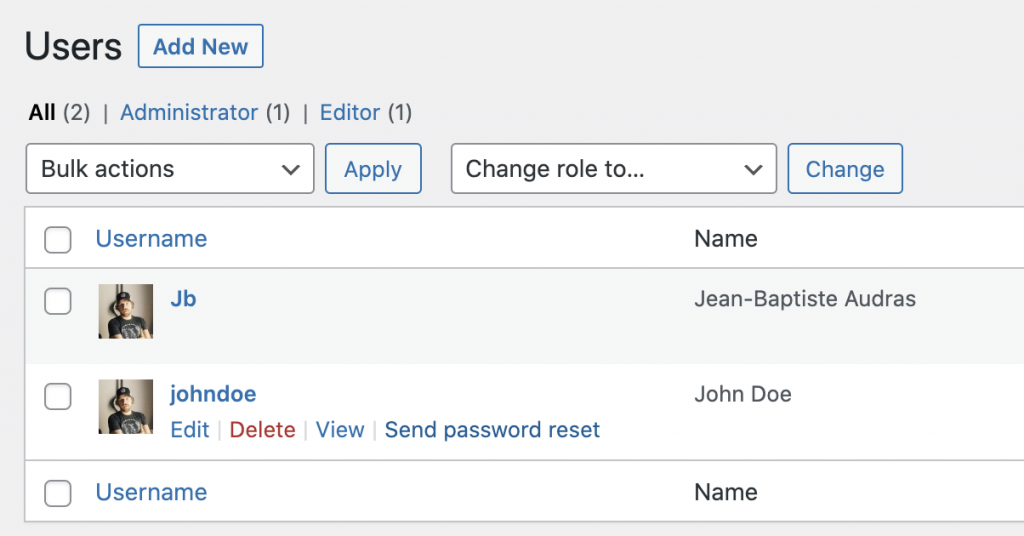Click the Users page heading
Image resolution: width=1024 pixels, height=536 pixels.
point(73,46)
